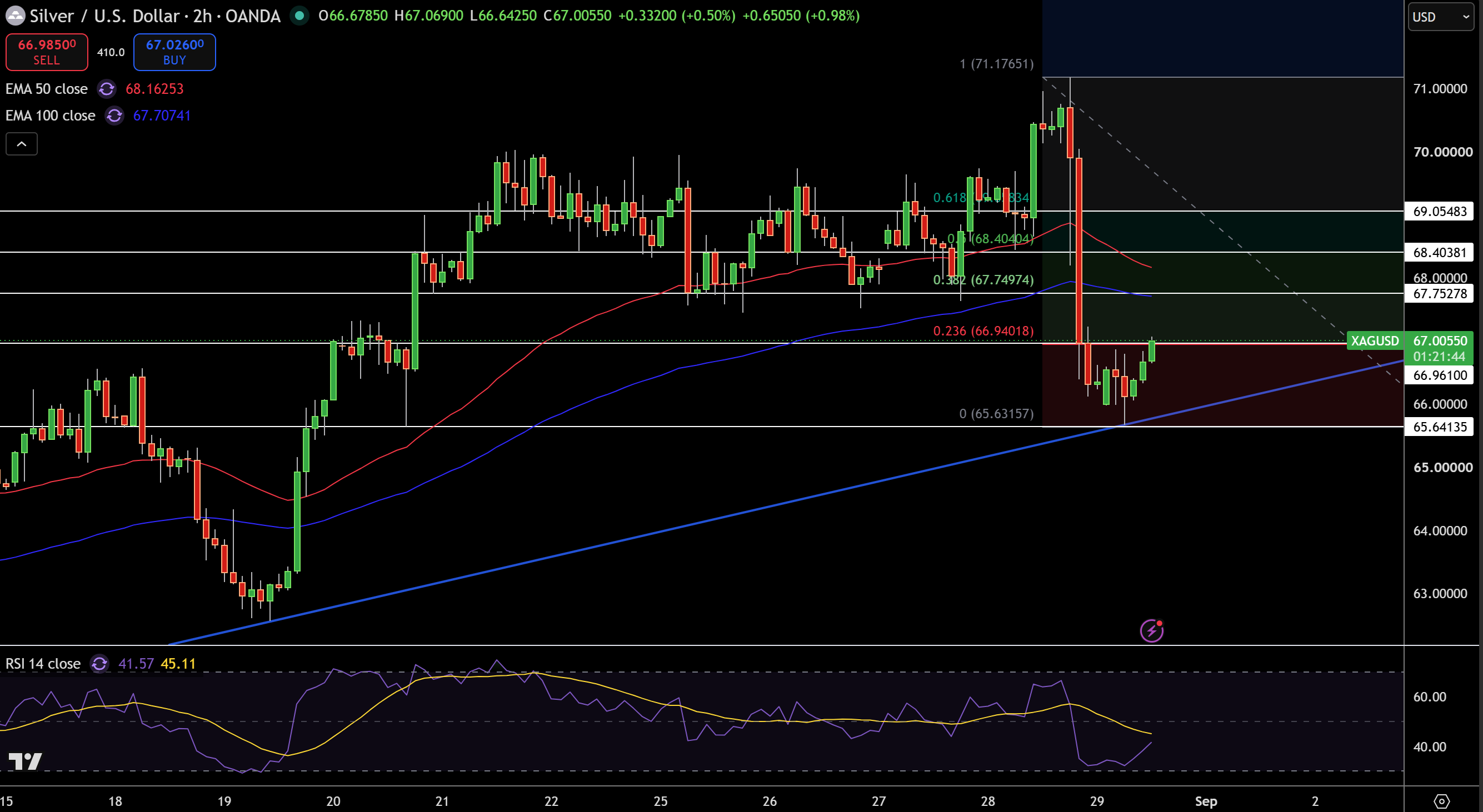Click the SELL 66.985 button

[x=47, y=52]
